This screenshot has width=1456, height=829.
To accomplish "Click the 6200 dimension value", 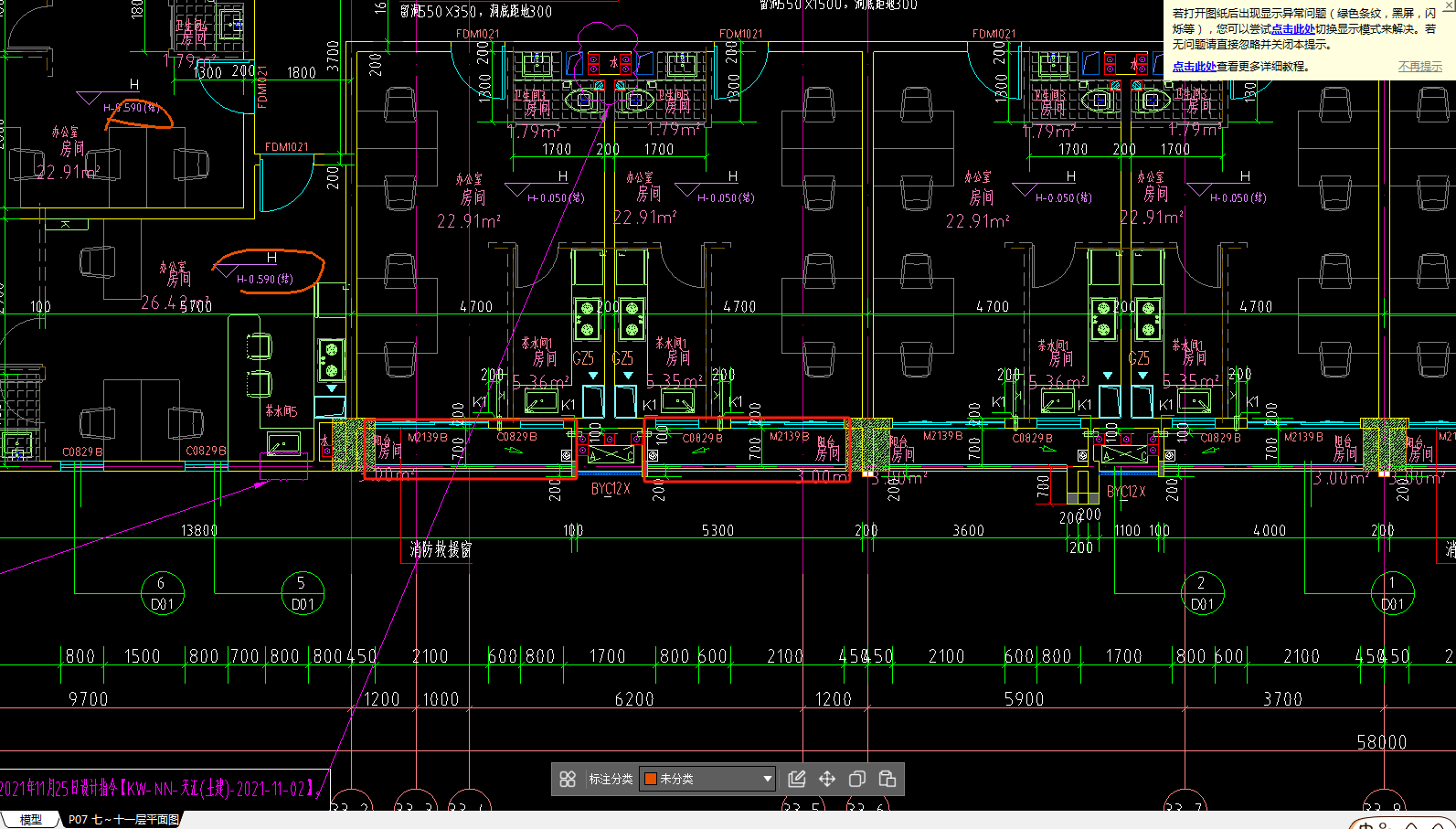I will pos(634,699).
